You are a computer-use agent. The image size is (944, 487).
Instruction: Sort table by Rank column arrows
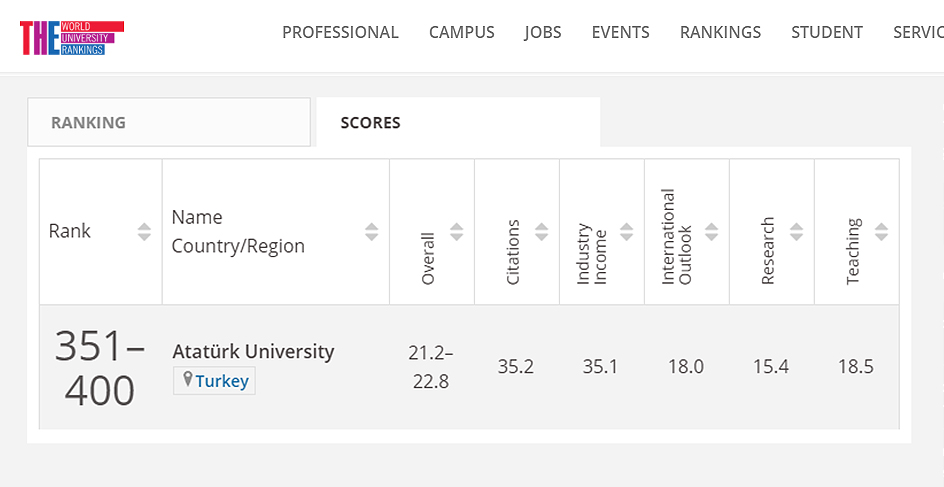pos(144,232)
